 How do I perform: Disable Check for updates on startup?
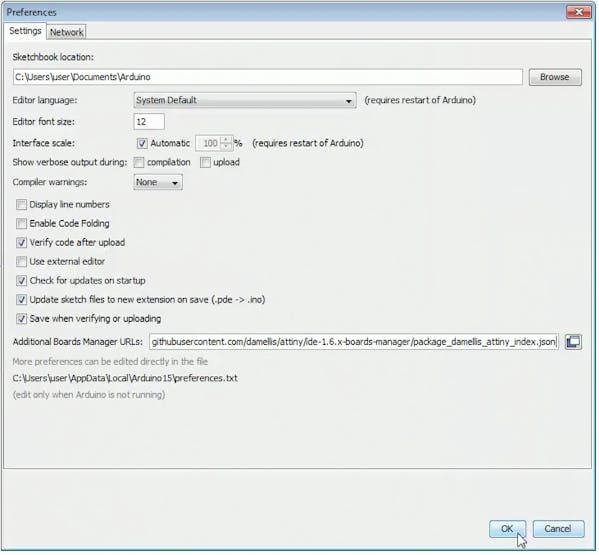pos(21,281)
